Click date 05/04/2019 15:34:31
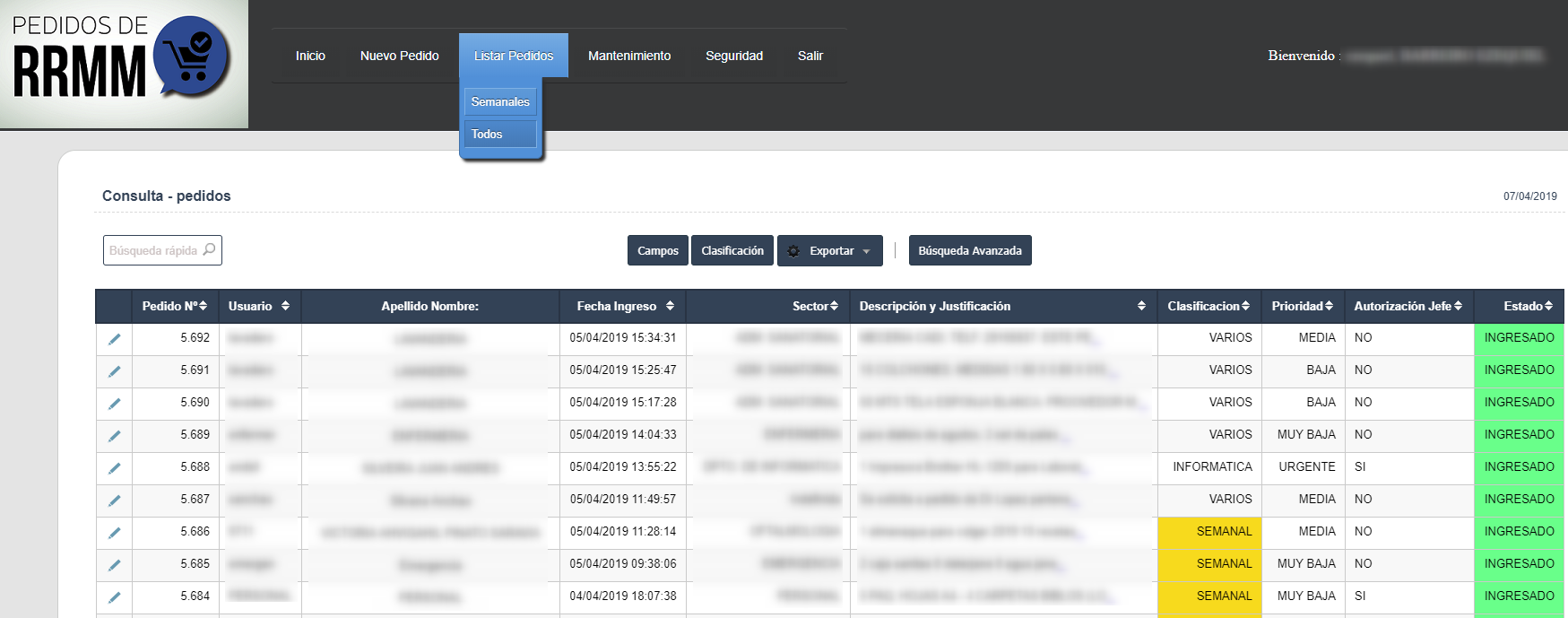The height and width of the screenshot is (618, 1568). pyautogui.click(x=623, y=337)
